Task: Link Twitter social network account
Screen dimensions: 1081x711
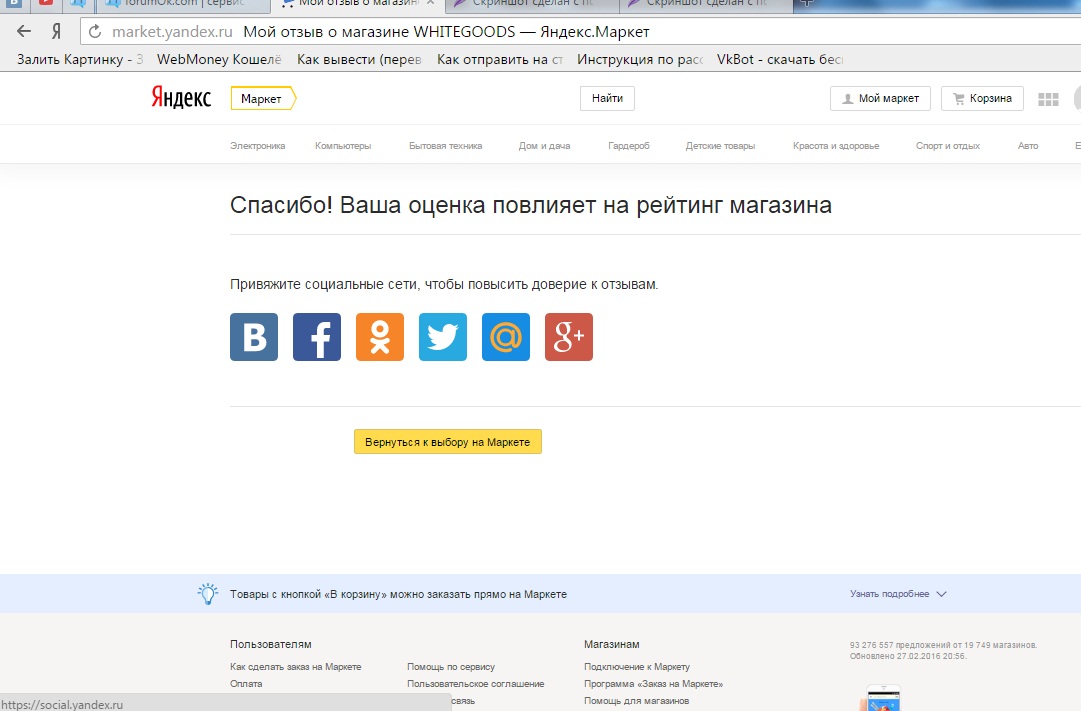Action: click(443, 337)
